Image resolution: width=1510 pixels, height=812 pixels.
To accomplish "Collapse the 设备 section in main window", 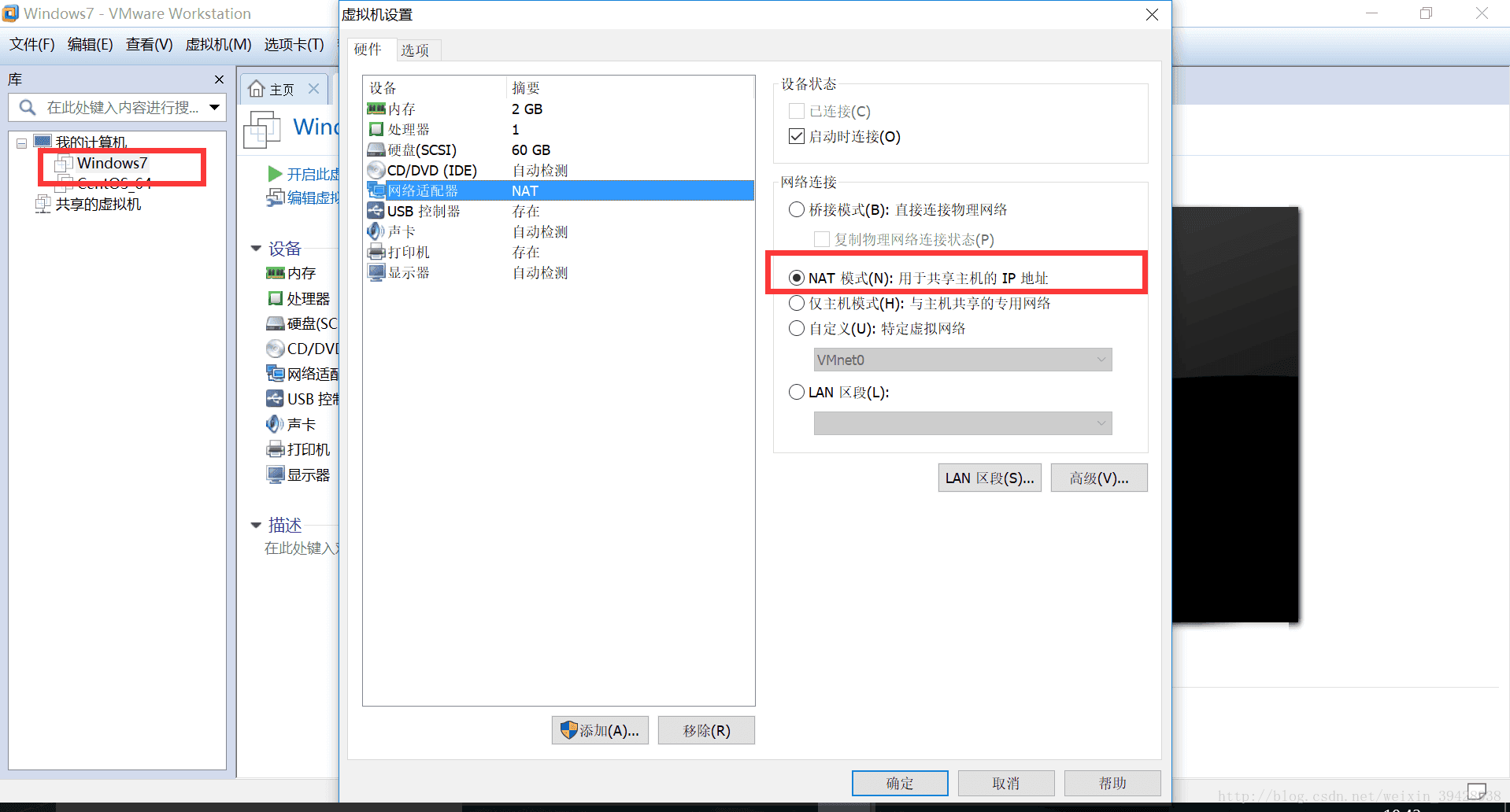I will pyautogui.click(x=256, y=249).
